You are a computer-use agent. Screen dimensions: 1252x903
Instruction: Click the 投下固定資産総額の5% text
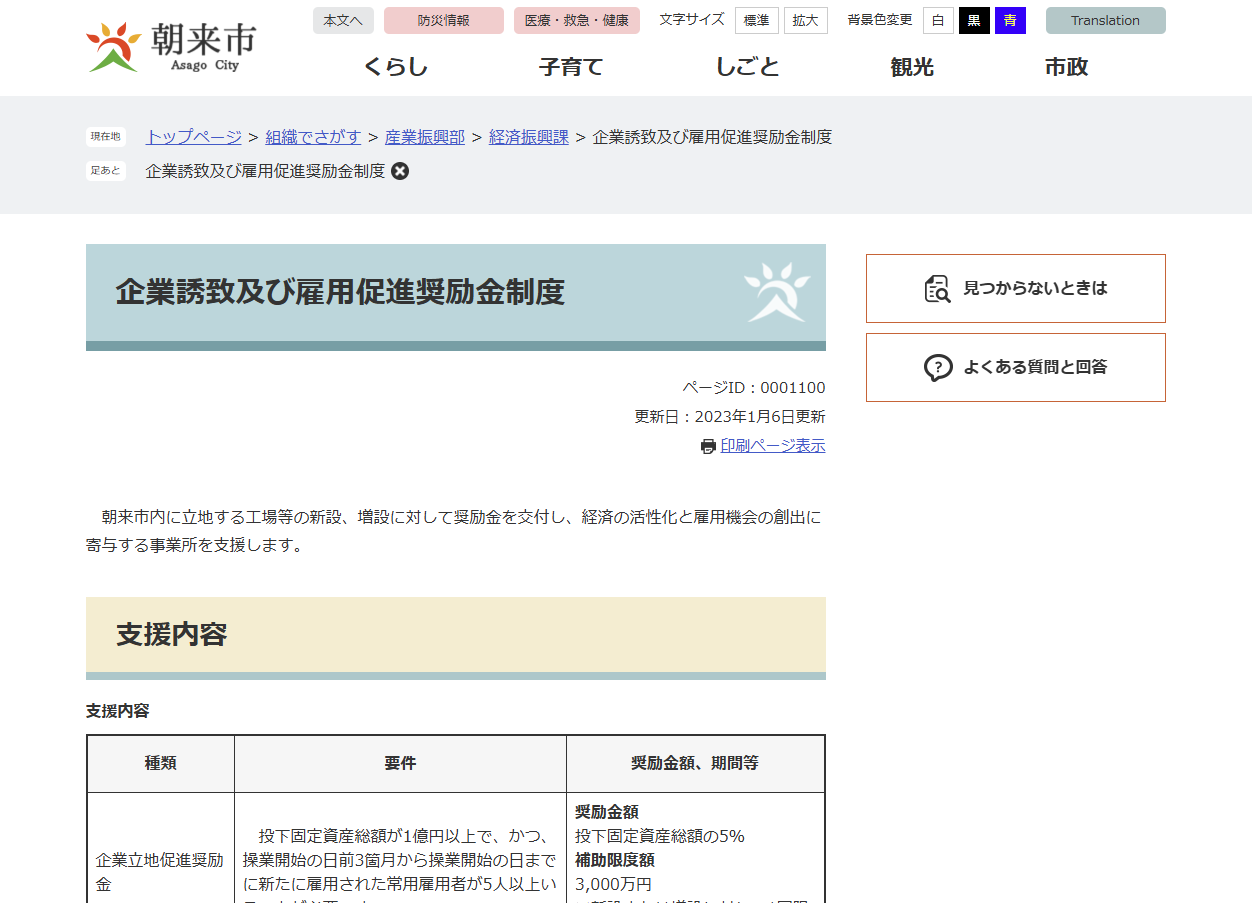660,836
